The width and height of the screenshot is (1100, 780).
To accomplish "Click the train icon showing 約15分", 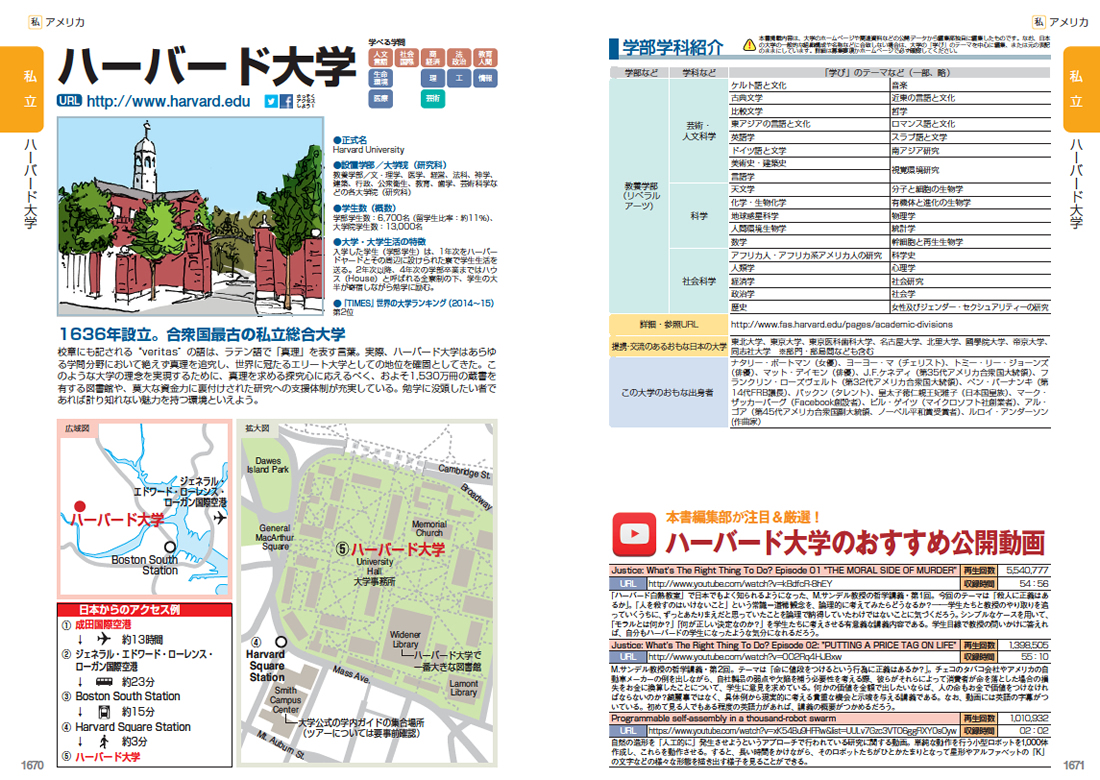I will tap(102, 712).
